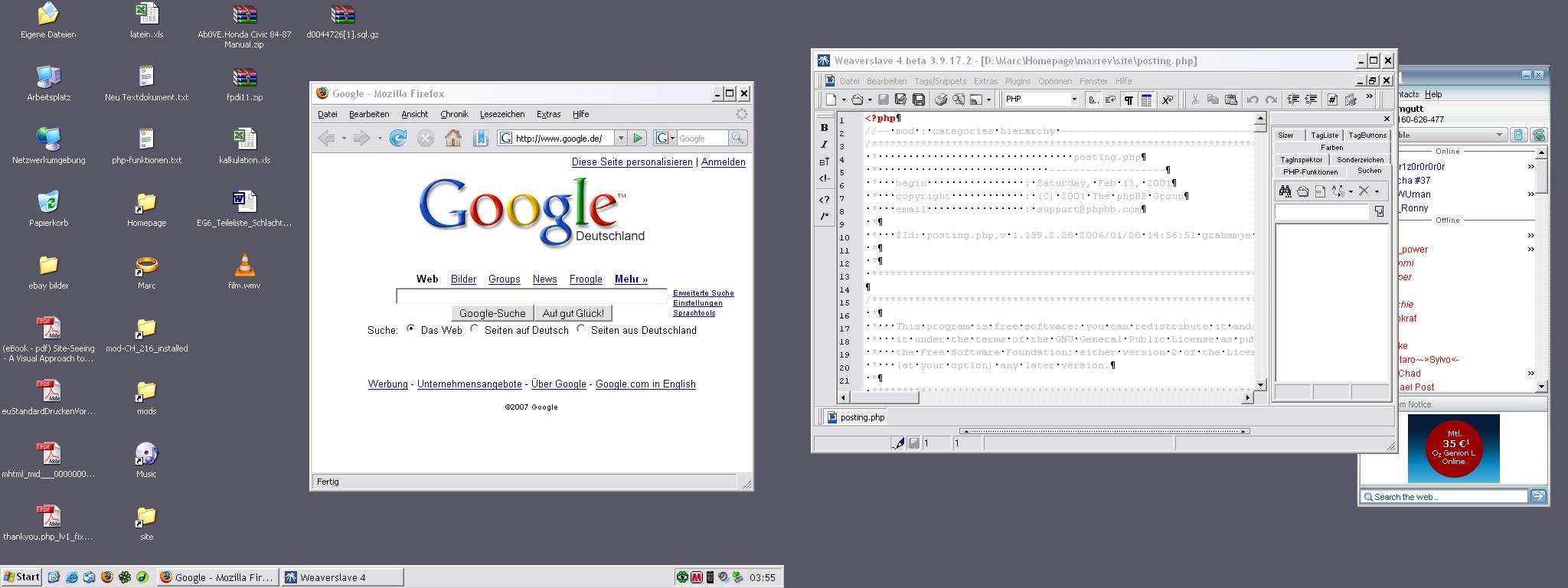Open dropdown arrow beside the X in Suchen panel

(1377, 191)
